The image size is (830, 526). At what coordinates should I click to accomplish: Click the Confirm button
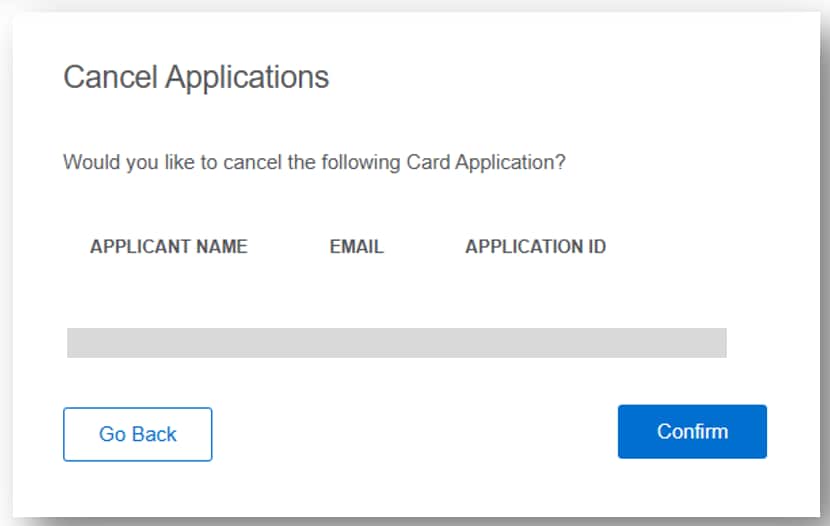point(692,432)
